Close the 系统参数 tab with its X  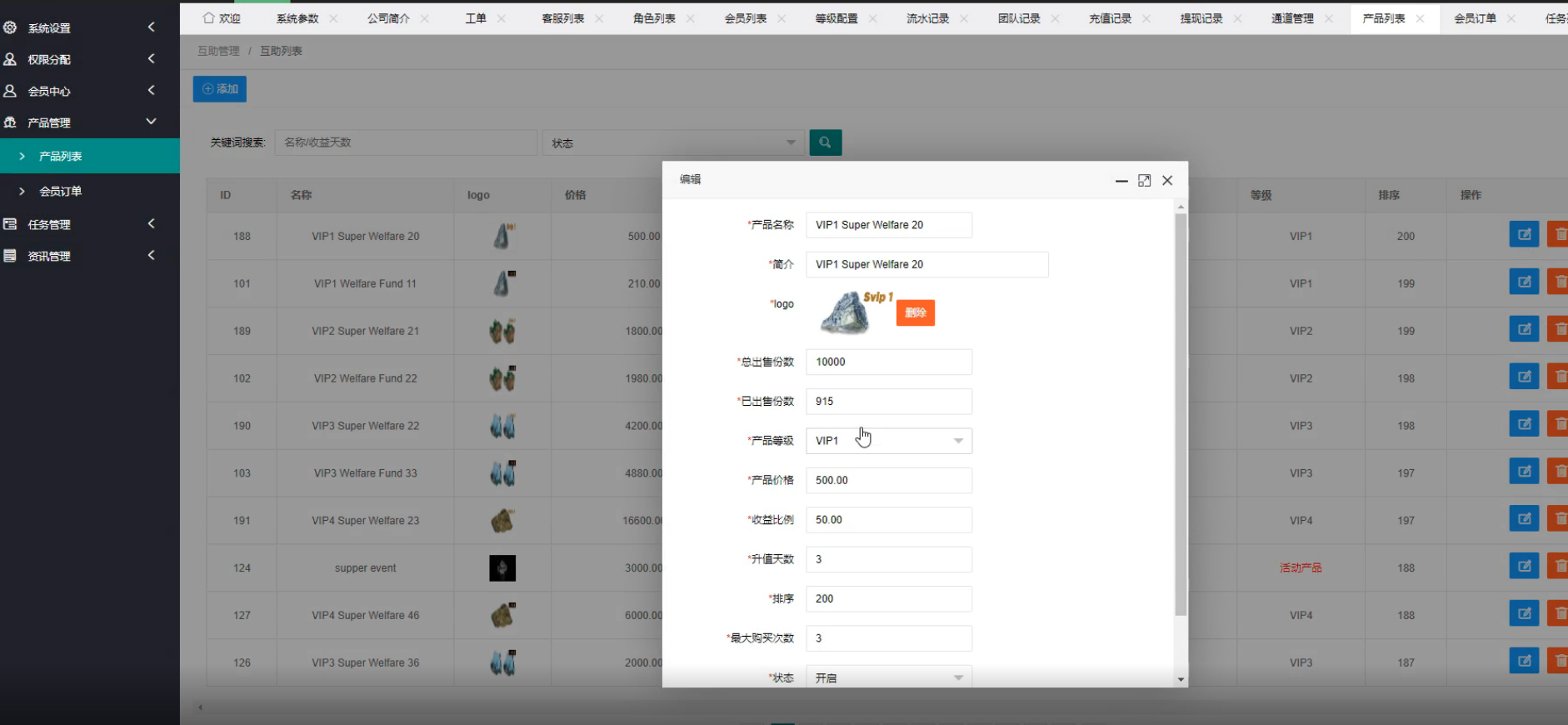(x=333, y=18)
